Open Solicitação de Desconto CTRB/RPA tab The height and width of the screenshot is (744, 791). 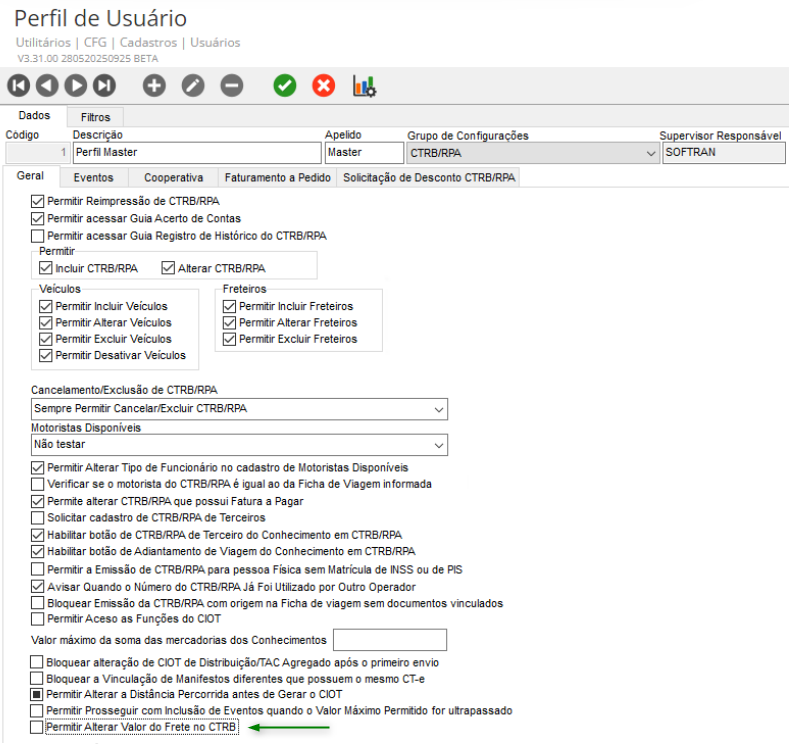coord(429,178)
